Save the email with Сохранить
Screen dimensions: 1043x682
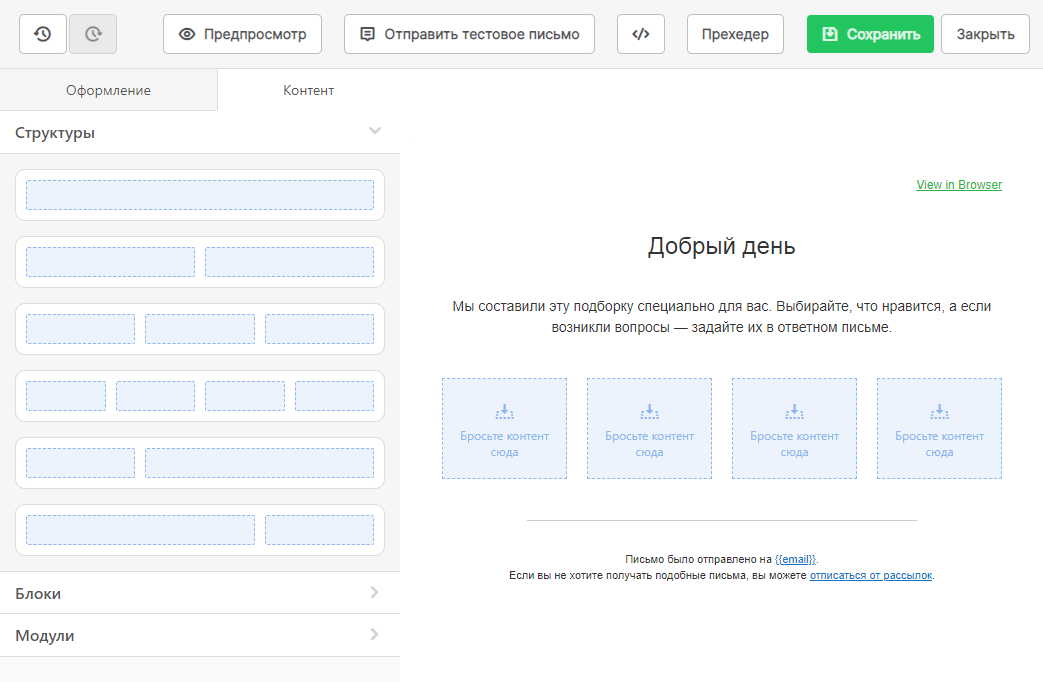[870, 34]
